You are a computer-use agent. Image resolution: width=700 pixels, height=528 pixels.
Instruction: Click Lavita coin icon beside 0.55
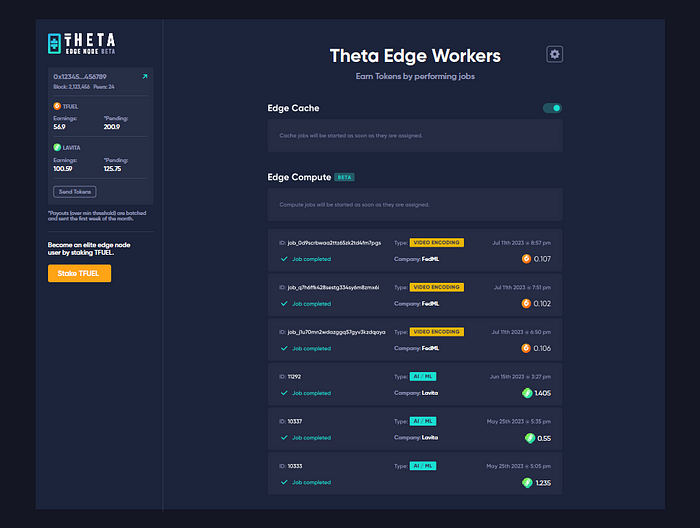click(x=530, y=438)
